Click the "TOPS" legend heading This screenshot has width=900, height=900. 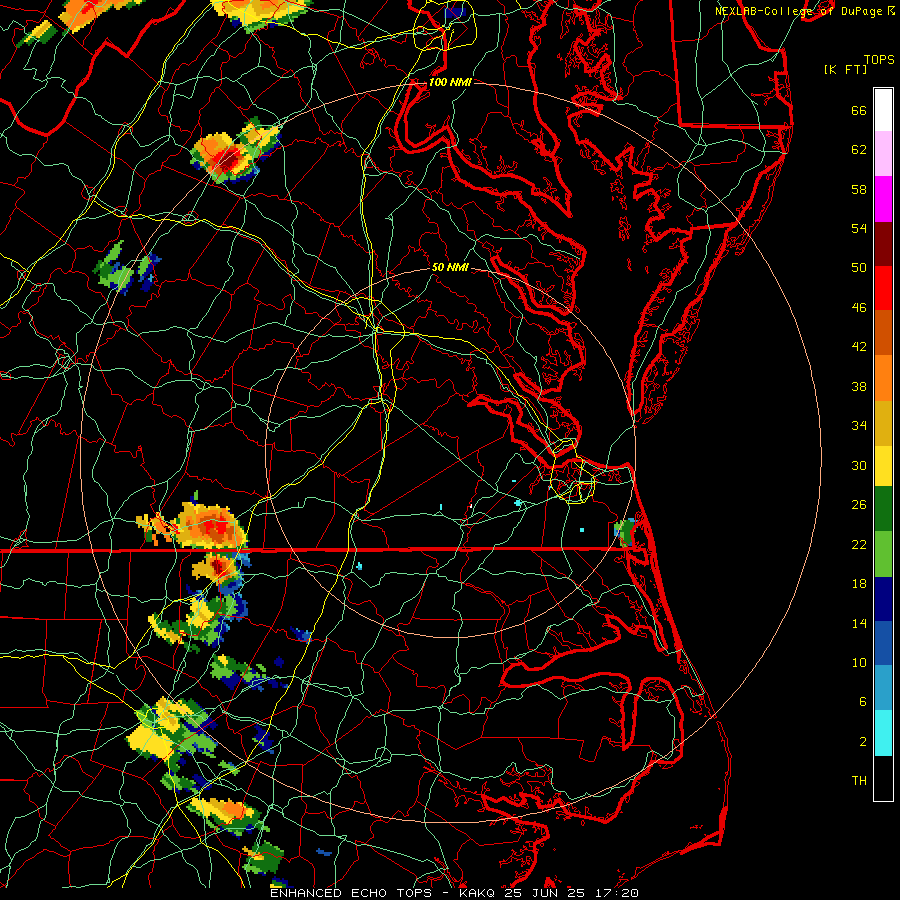pyautogui.click(x=879, y=60)
